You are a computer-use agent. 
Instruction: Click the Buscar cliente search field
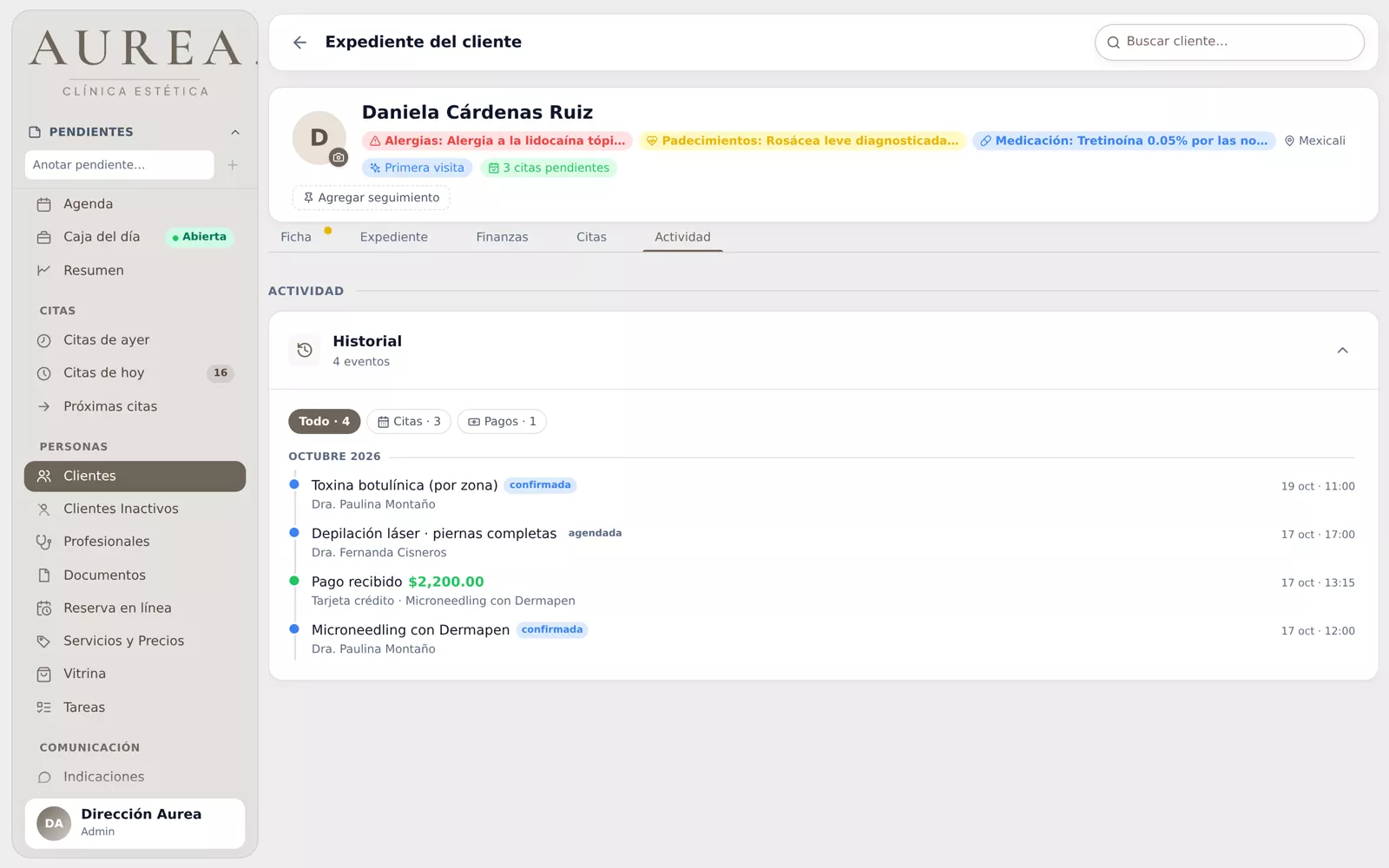tap(1229, 42)
